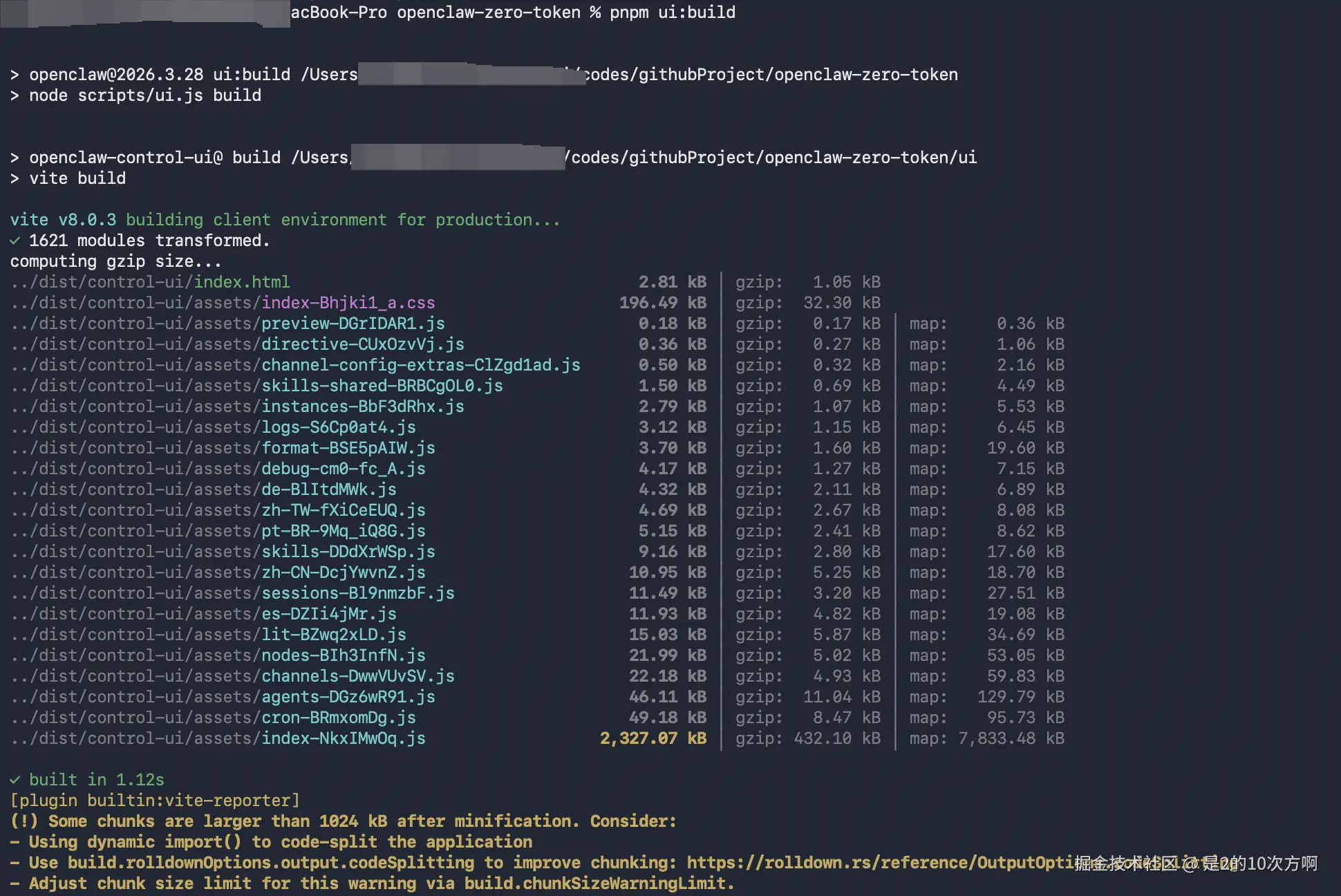The image size is (1341, 896).
Task: Click 'Using dynamic import()' suggestion line
Action: tap(271, 842)
